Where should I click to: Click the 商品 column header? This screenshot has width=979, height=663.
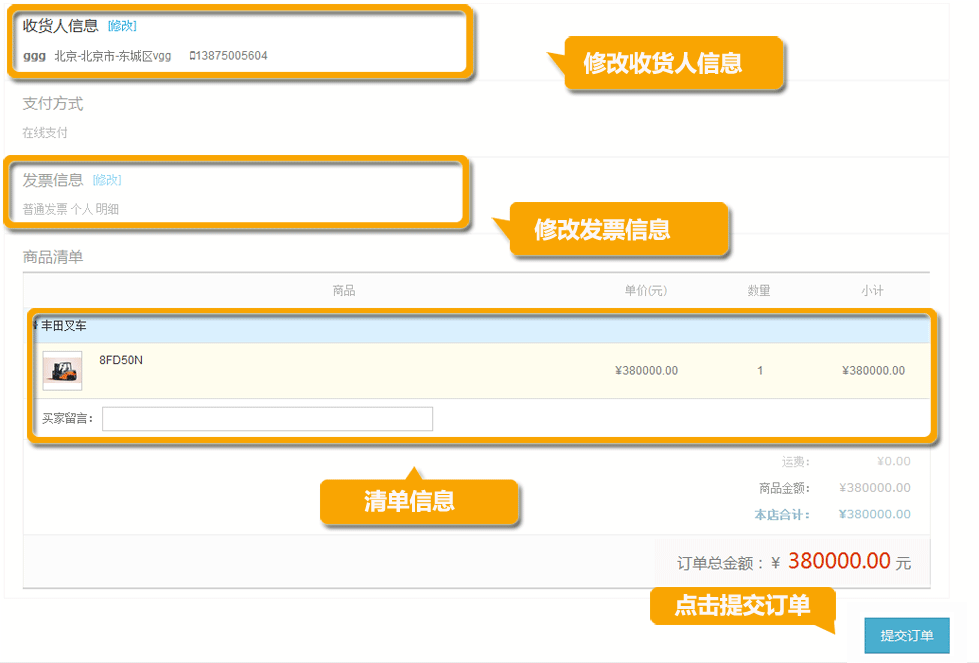click(344, 290)
